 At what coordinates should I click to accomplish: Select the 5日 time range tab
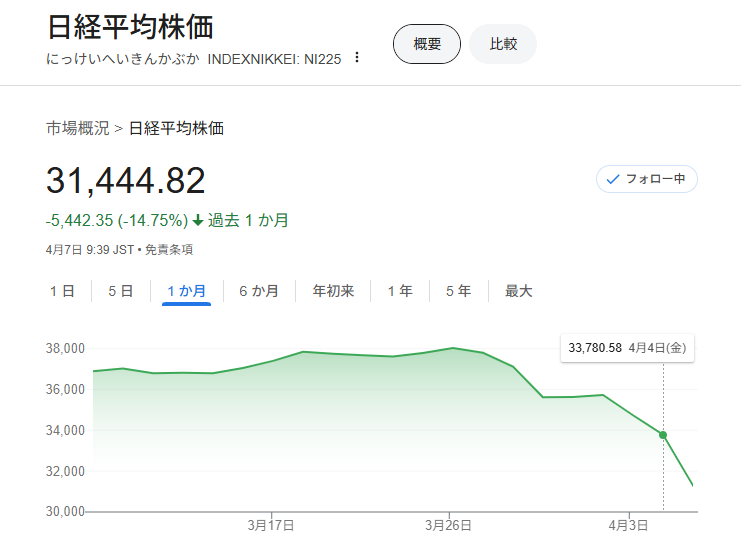[x=121, y=291]
